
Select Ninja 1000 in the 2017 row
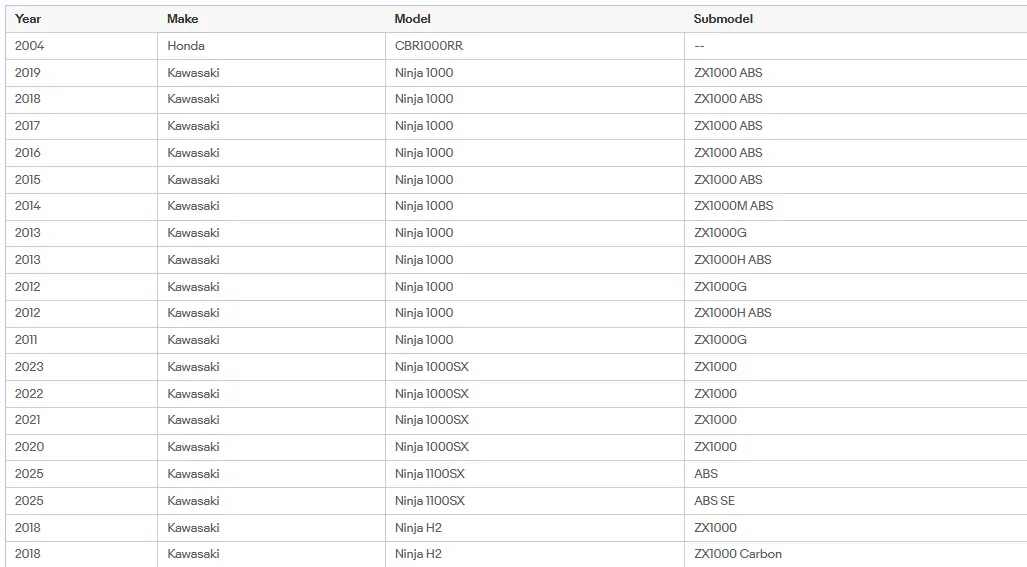424,126
